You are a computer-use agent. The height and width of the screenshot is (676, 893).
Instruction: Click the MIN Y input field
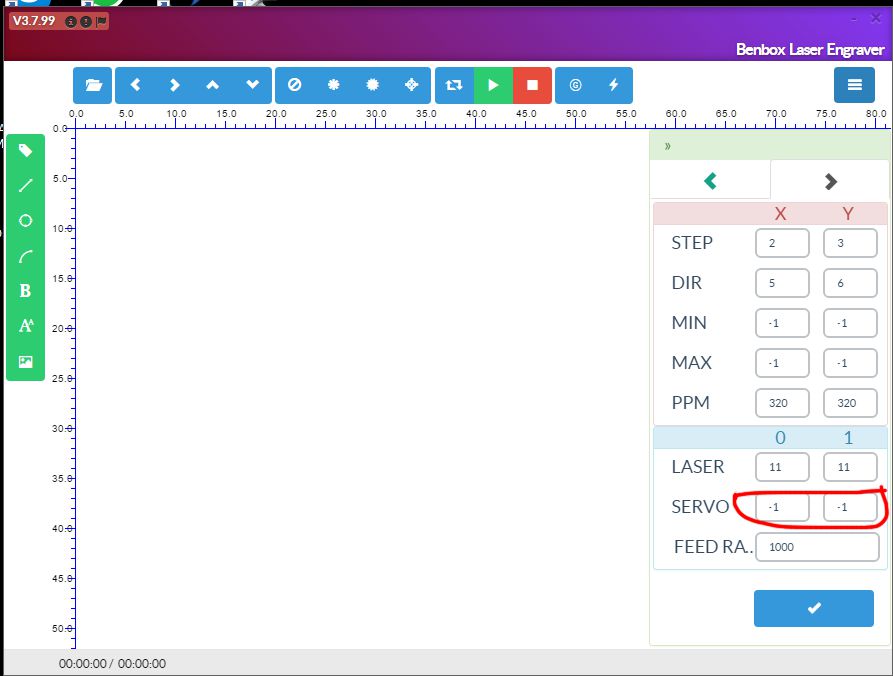point(850,323)
